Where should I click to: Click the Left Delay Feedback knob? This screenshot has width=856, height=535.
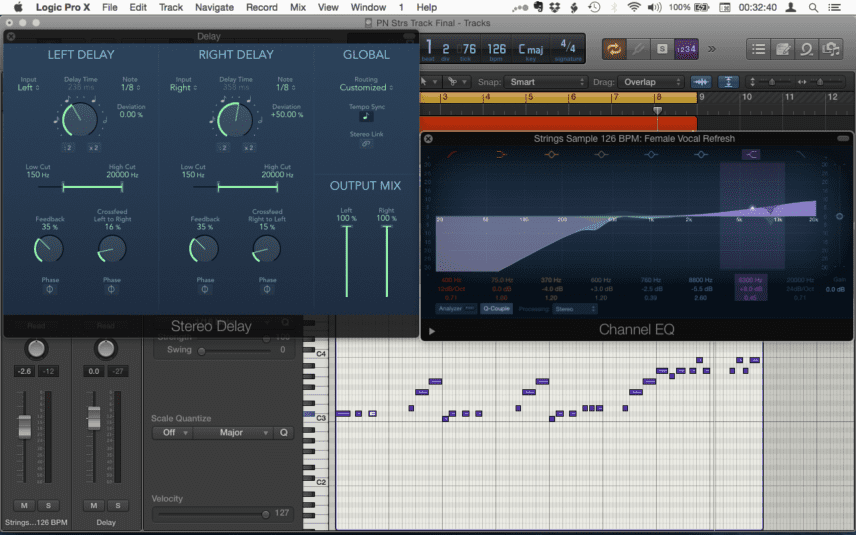49,248
